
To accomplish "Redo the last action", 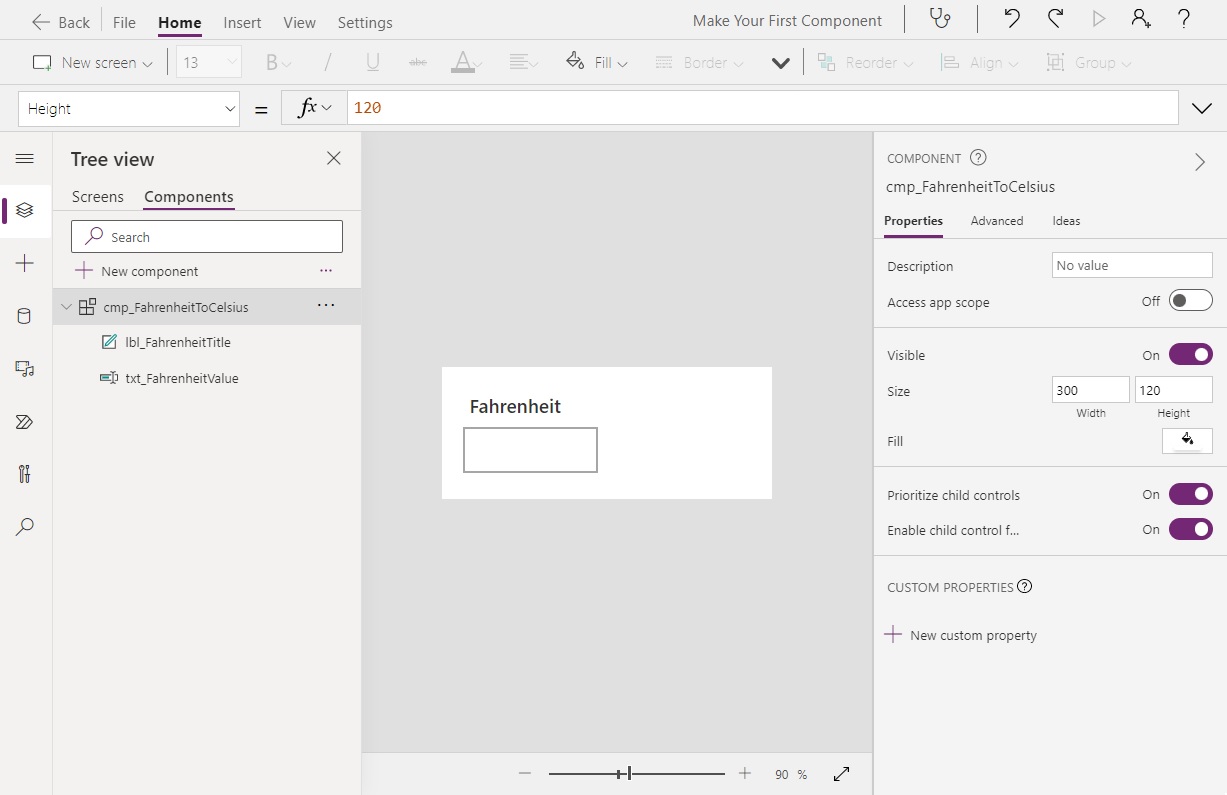I will [x=1051, y=19].
